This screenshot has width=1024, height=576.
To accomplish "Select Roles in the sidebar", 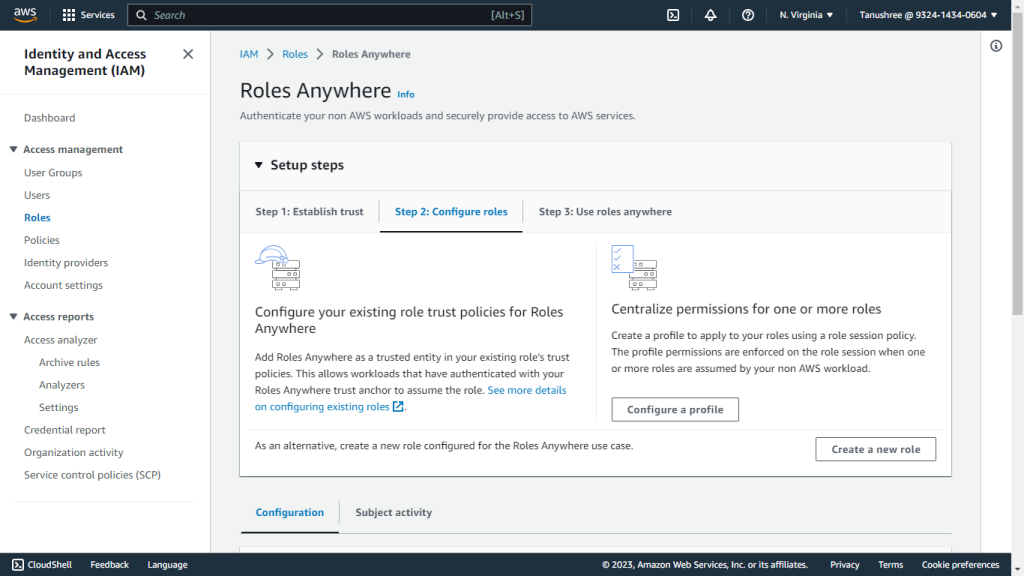I will (x=37, y=217).
